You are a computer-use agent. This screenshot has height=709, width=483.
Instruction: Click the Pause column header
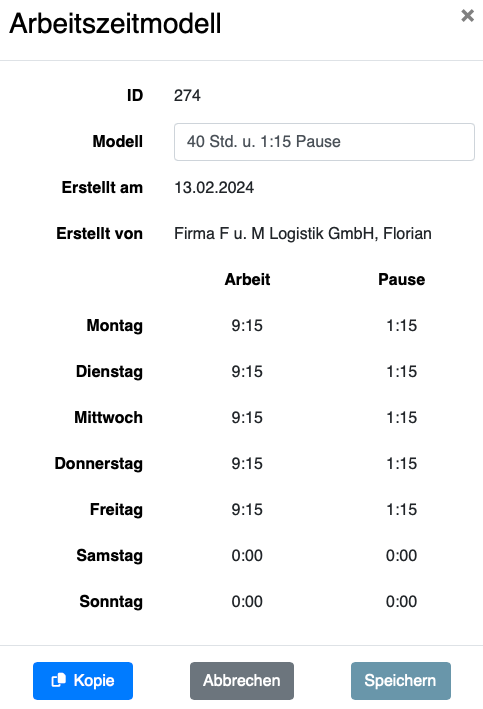[x=402, y=279]
